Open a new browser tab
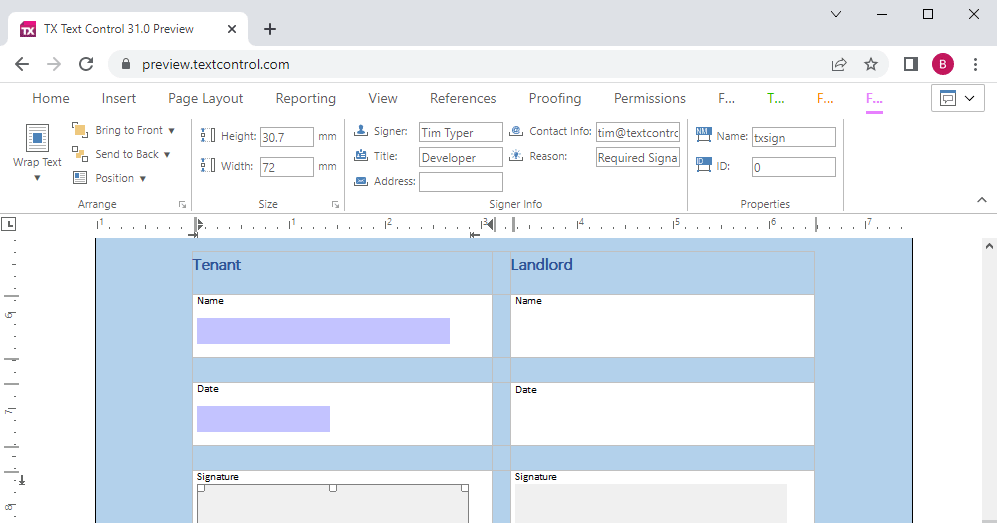Screen dimensions: 997x523 coord(270,29)
